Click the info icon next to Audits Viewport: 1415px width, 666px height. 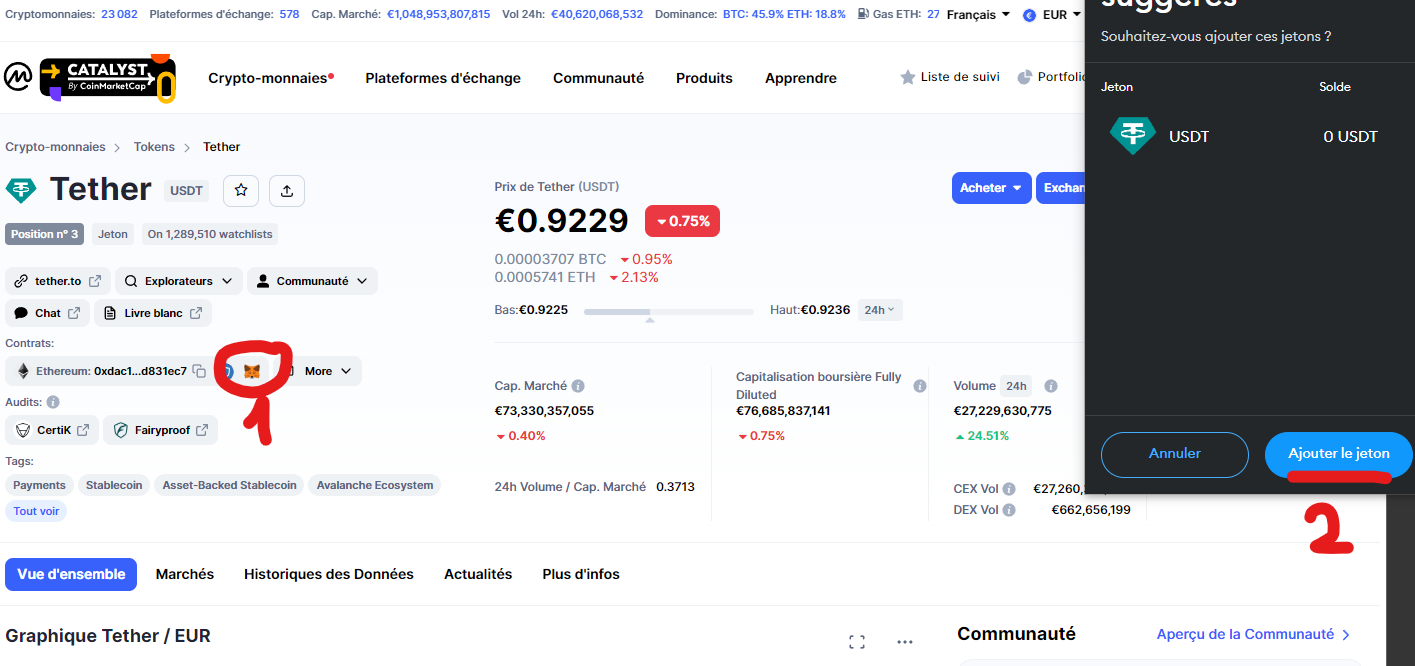tap(53, 402)
